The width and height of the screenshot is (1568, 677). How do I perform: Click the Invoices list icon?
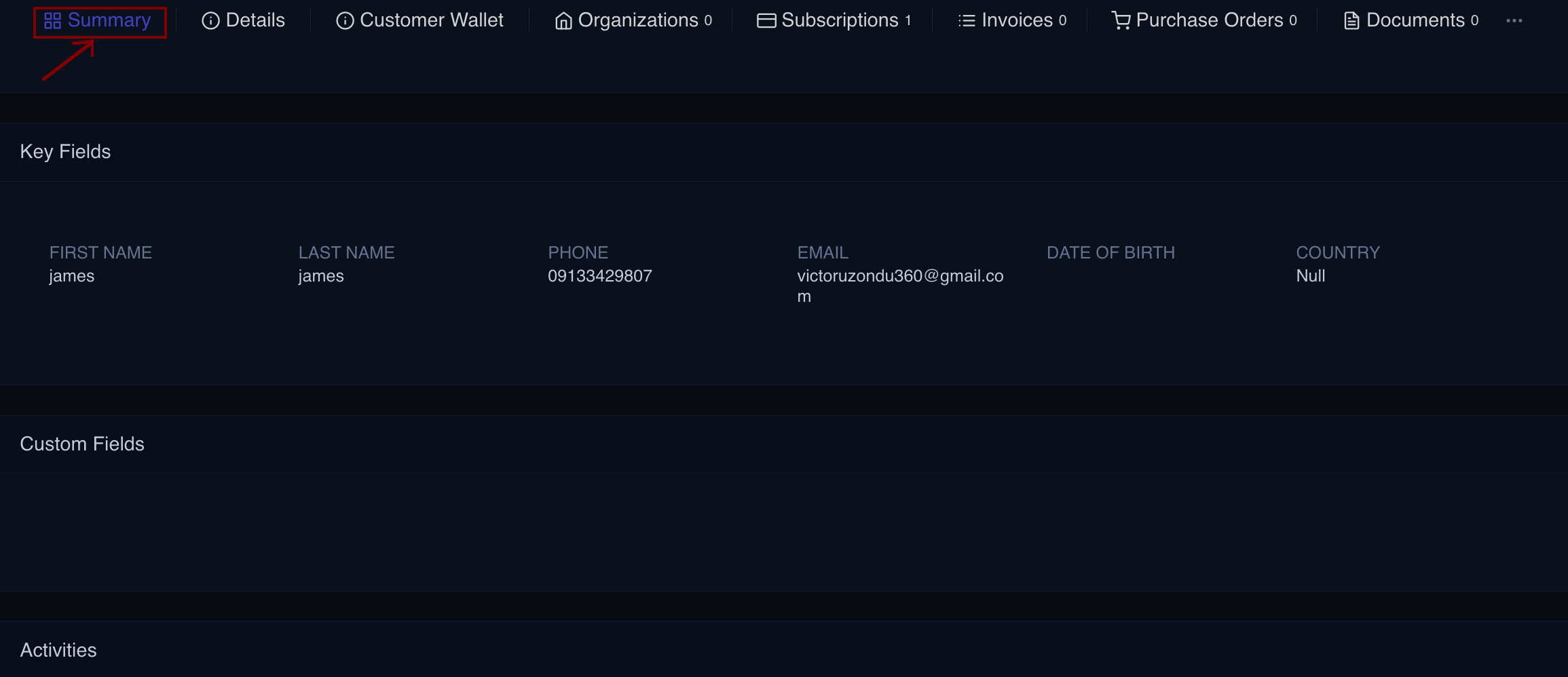967,21
